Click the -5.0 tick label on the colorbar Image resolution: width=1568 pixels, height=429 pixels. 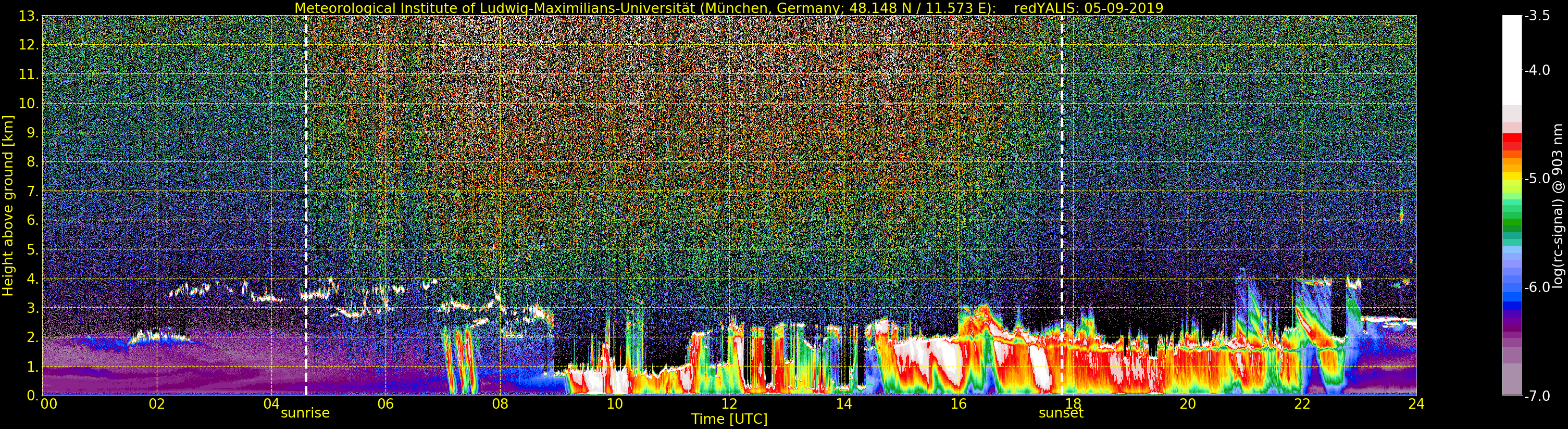(1537, 179)
